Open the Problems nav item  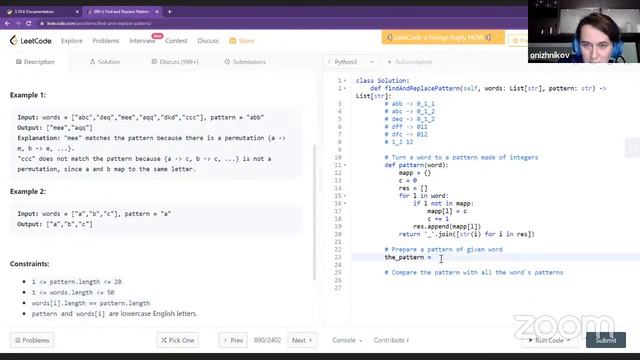coord(106,41)
